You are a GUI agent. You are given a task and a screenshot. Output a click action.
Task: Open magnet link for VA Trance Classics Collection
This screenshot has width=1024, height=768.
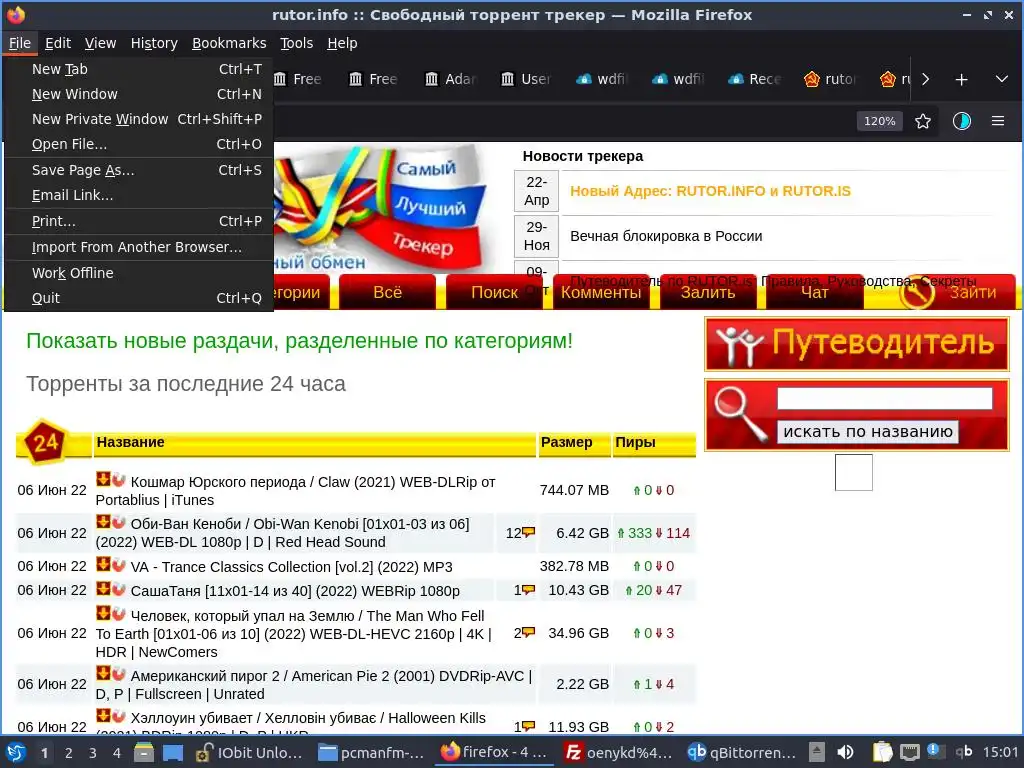pyautogui.click(x=118, y=564)
